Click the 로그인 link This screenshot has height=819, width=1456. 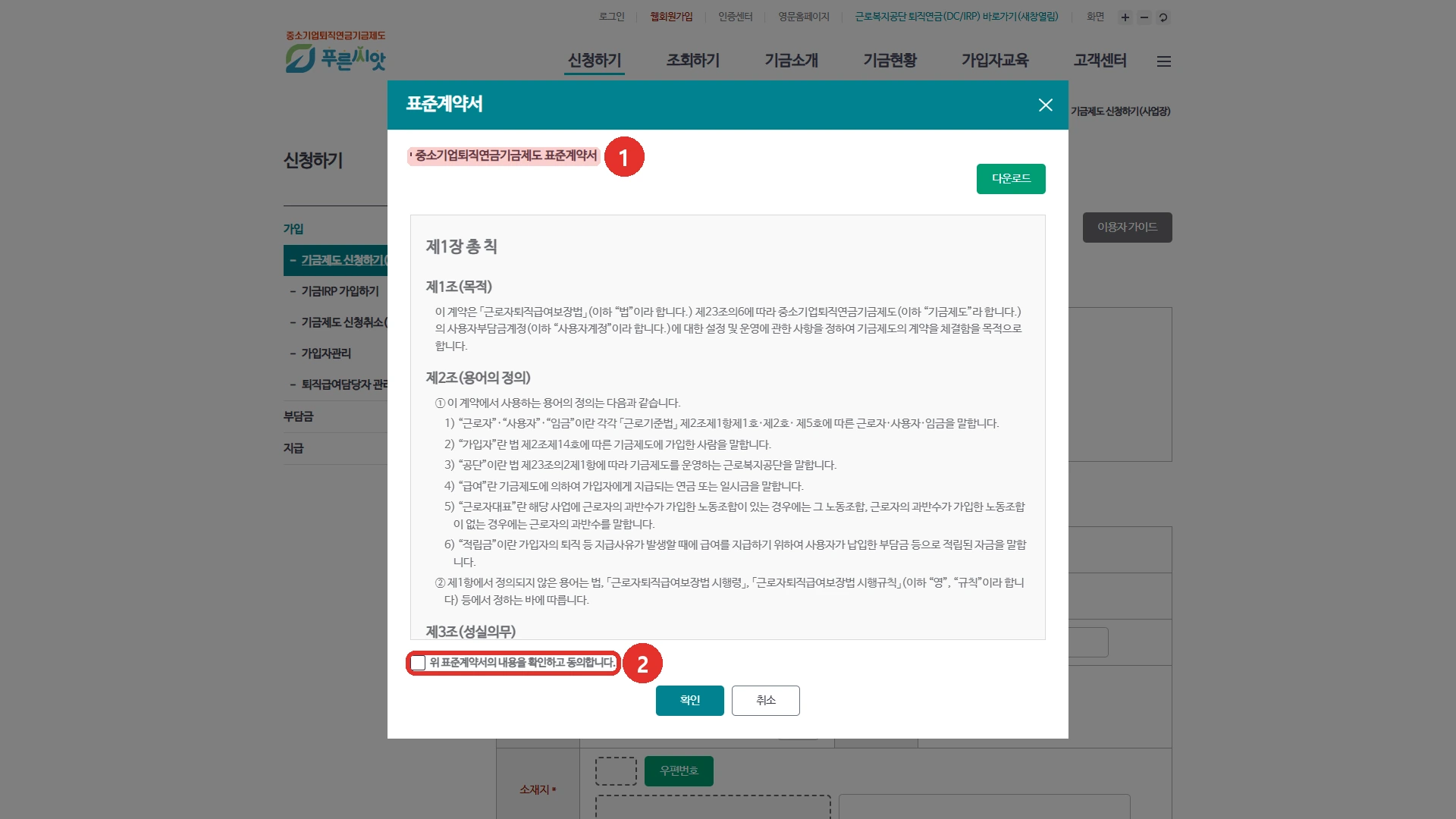(611, 17)
